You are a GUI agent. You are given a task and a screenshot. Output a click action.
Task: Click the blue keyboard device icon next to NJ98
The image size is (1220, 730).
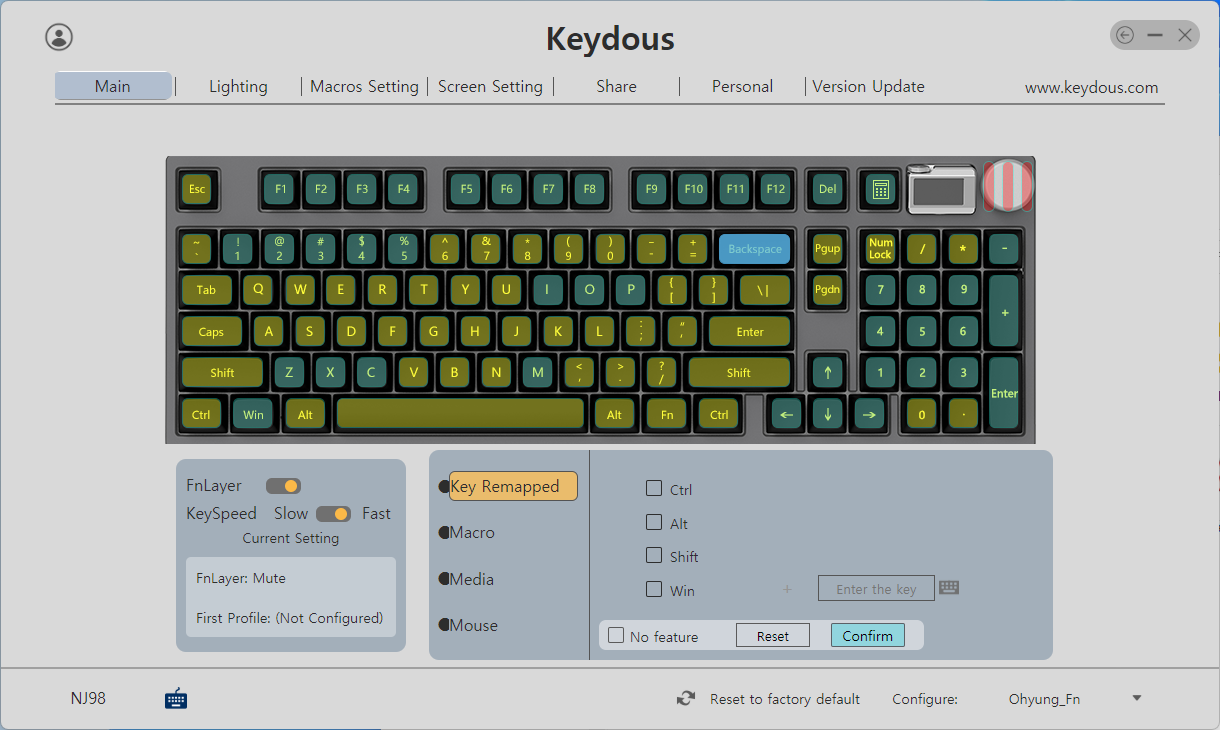click(176, 698)
